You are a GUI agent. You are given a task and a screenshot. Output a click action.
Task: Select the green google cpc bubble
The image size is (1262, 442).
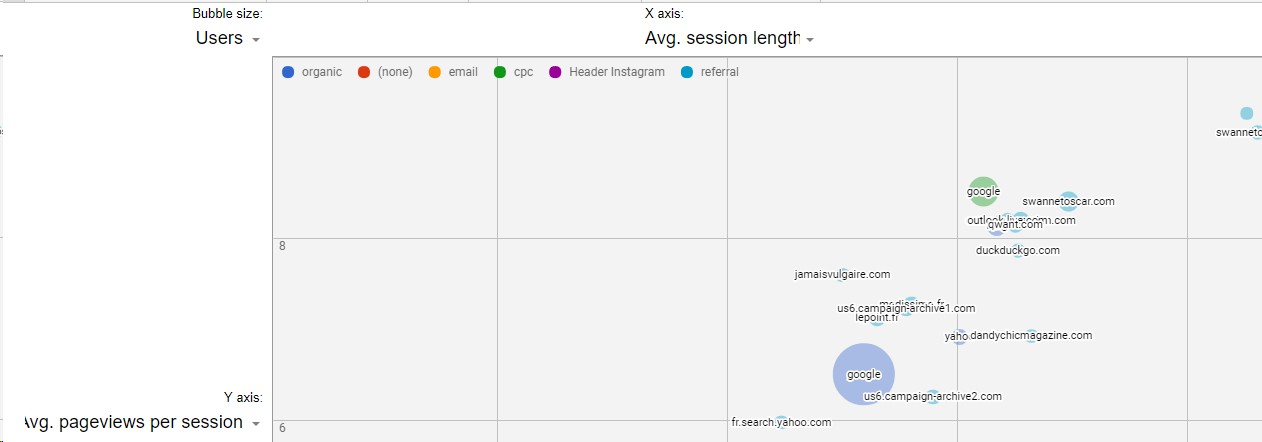tap(983, 191)
